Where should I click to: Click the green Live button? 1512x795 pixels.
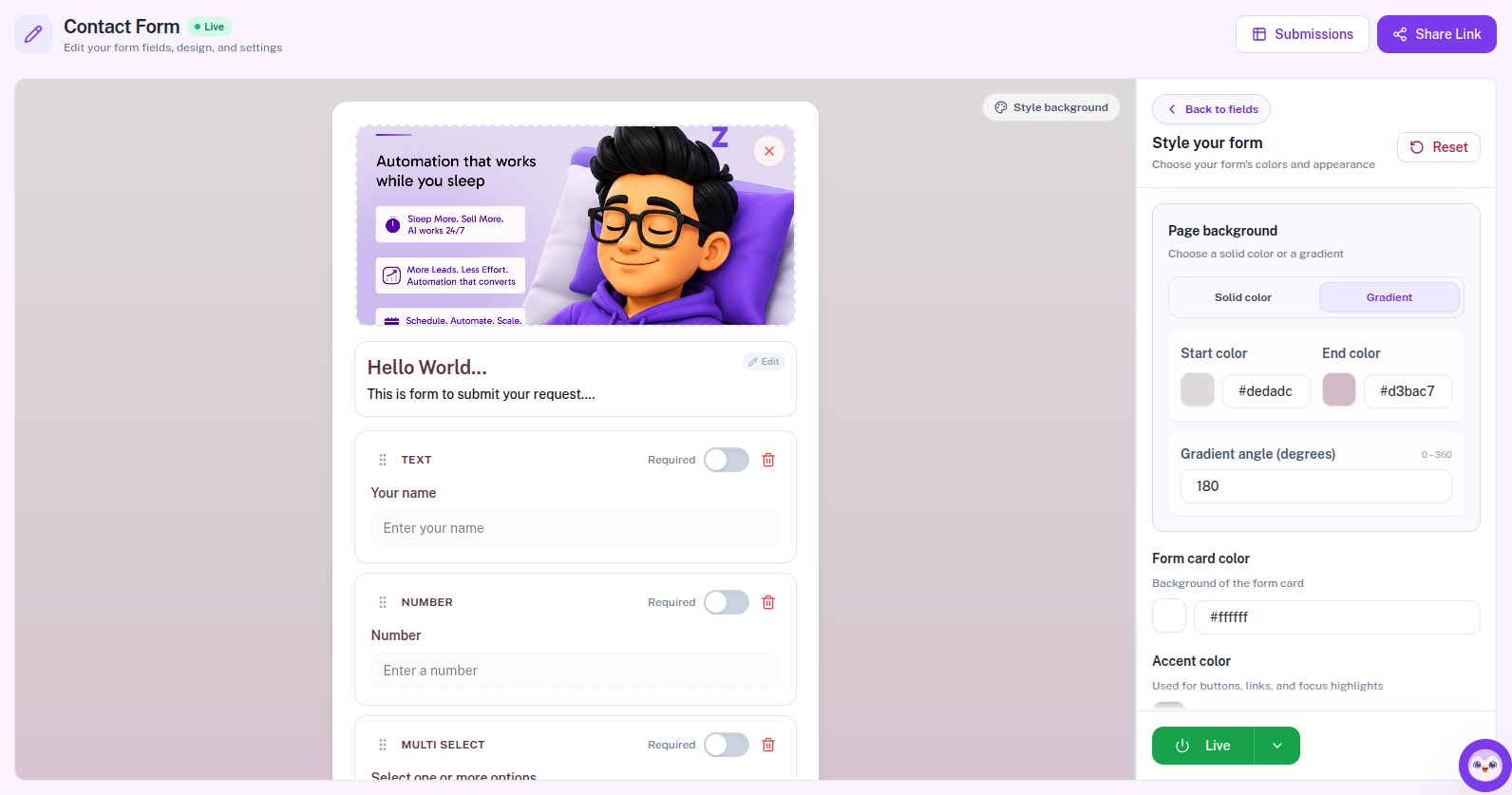tap(1202, 746)
